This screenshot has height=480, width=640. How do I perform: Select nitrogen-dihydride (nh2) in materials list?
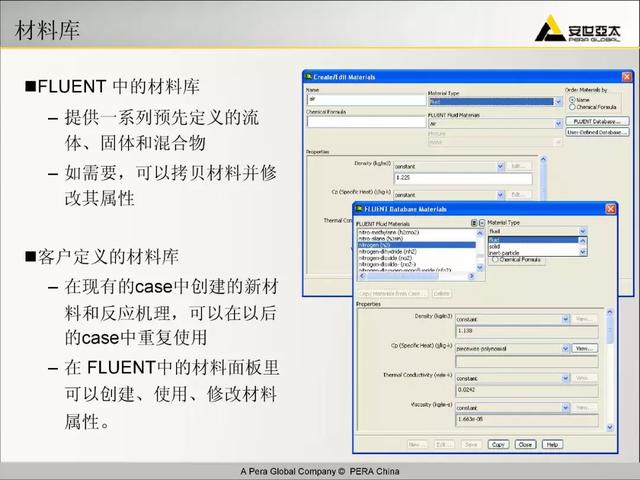pos(416,251)
